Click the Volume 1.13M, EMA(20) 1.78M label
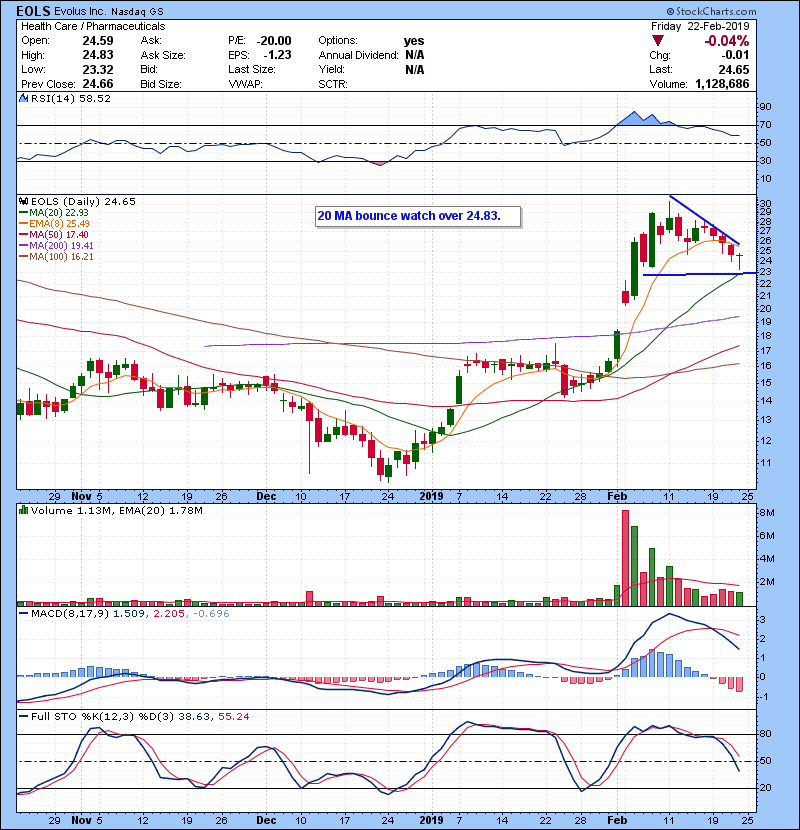Screen dimensions: 800x830 coord(116,511)
